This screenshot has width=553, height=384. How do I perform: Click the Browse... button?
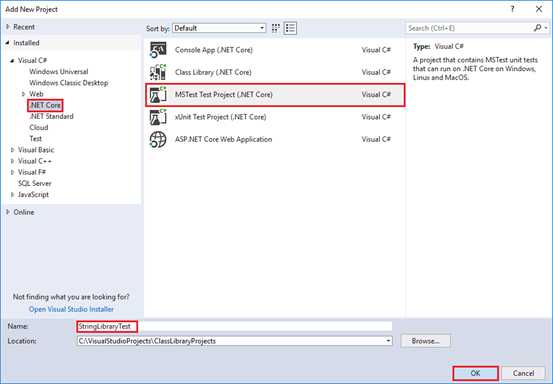click(425, 341)
